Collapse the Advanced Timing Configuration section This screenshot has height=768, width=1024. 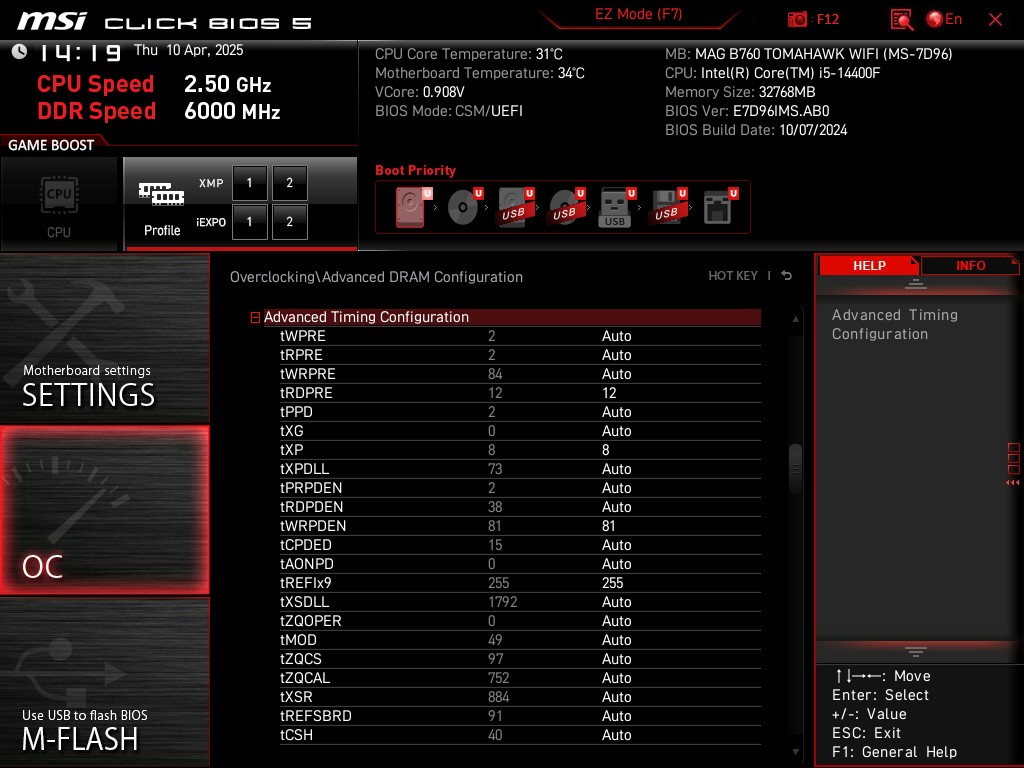(255, 317)
